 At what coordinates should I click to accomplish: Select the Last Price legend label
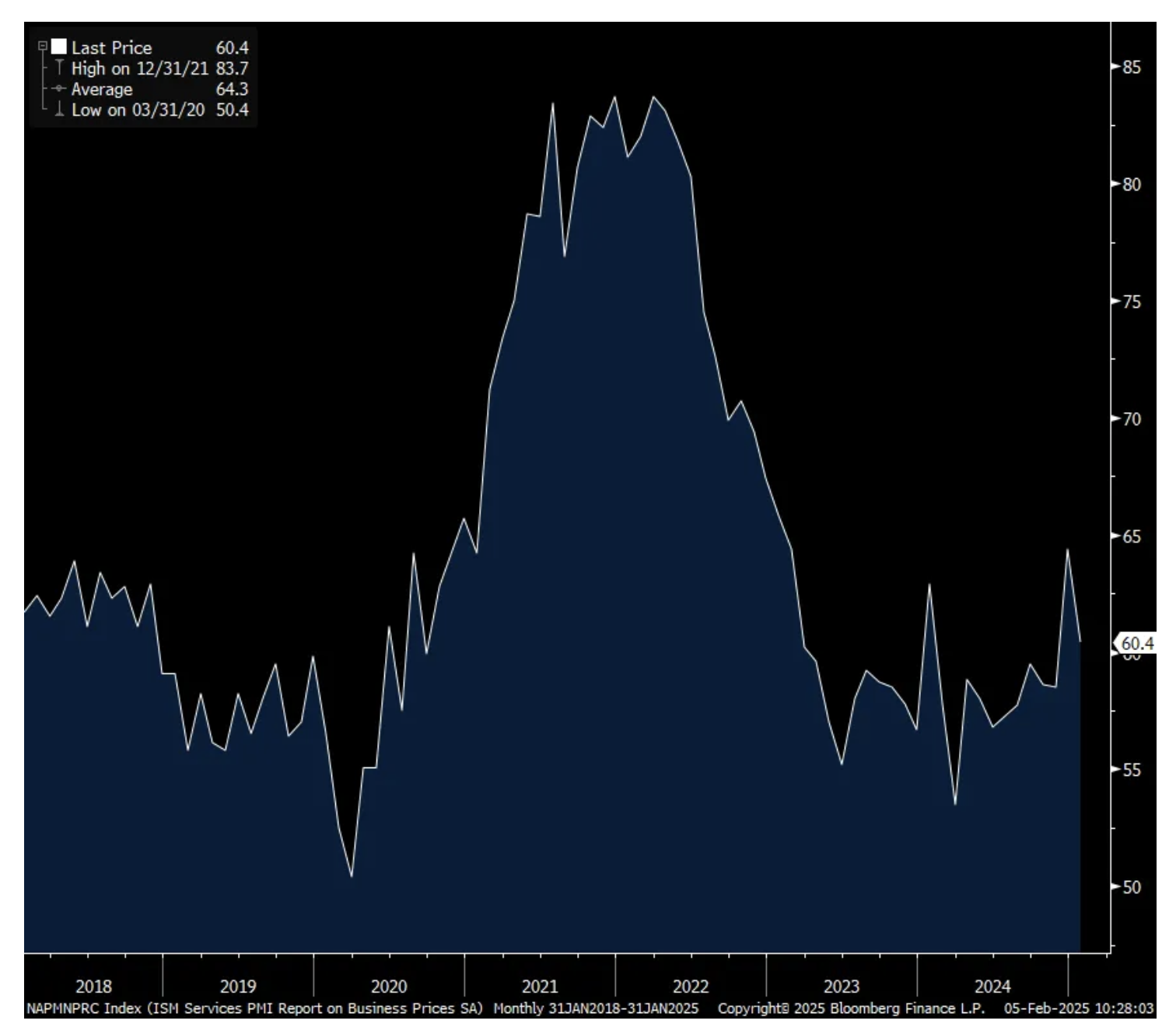tap(111, 47)
